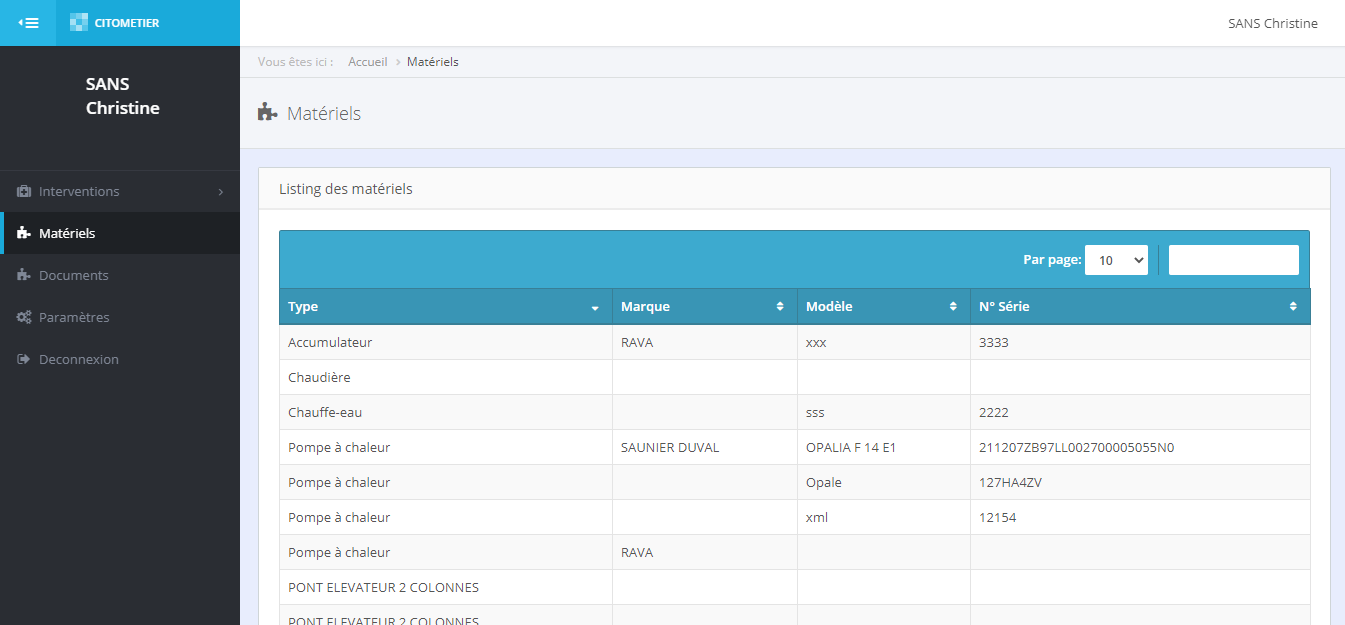Click Matériels in the breadcrumb
Screen dimensions: 1345x625
(x=433, y=62)
